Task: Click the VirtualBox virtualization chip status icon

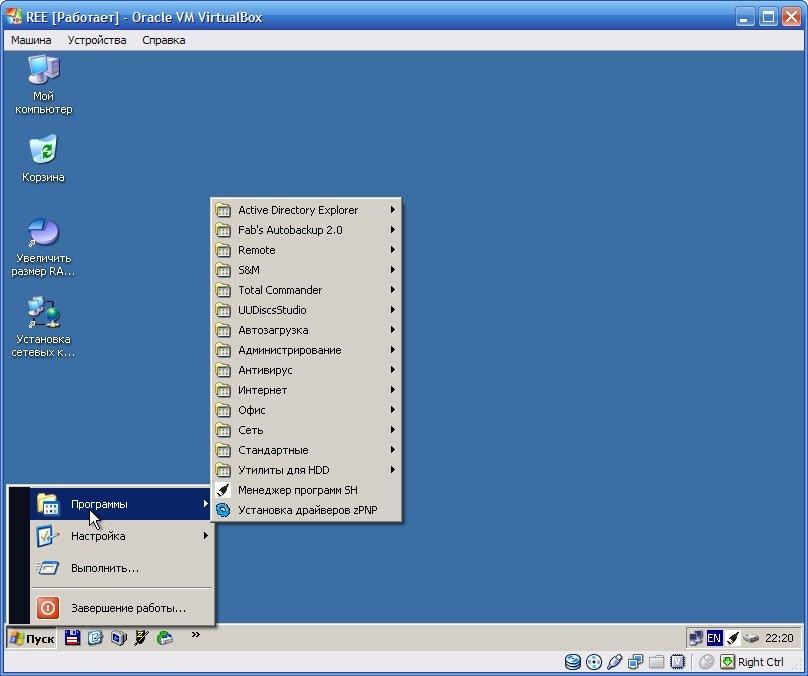Action: coord(677,662)
